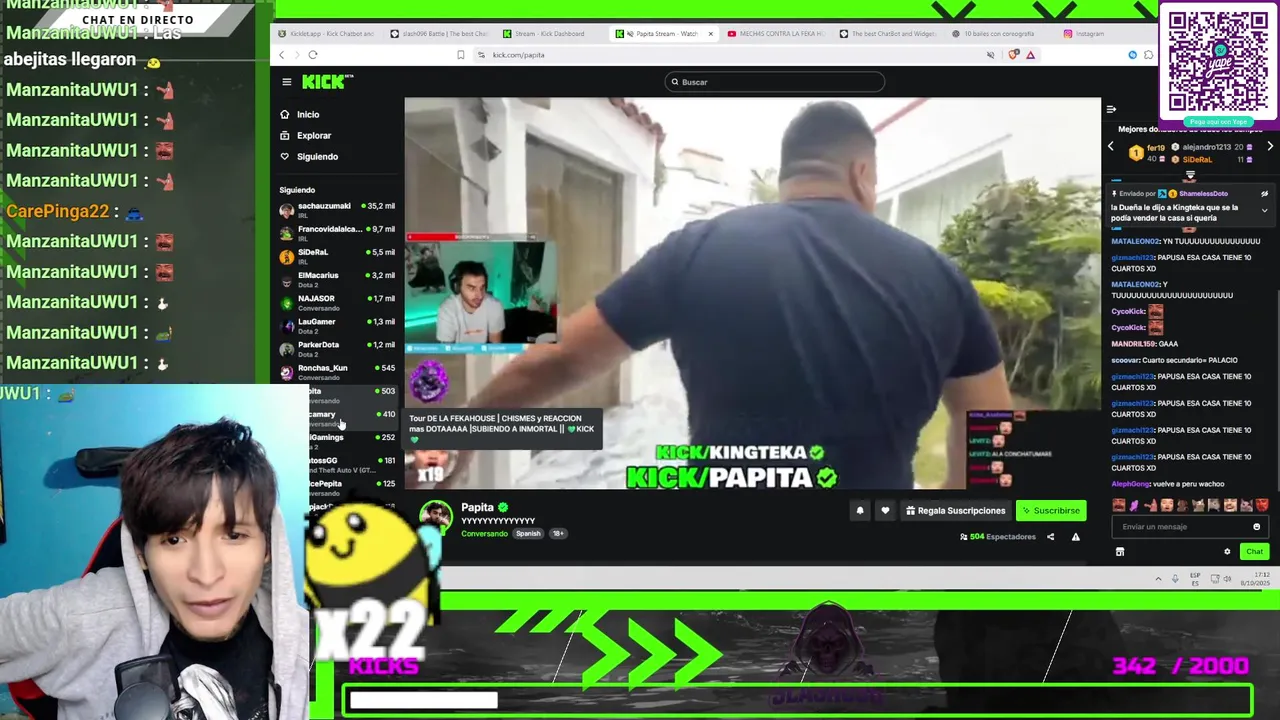Focus the Buscar search field
Image resolution: width=1280 pixels, height=720 pixels.
tap(774, 82)
